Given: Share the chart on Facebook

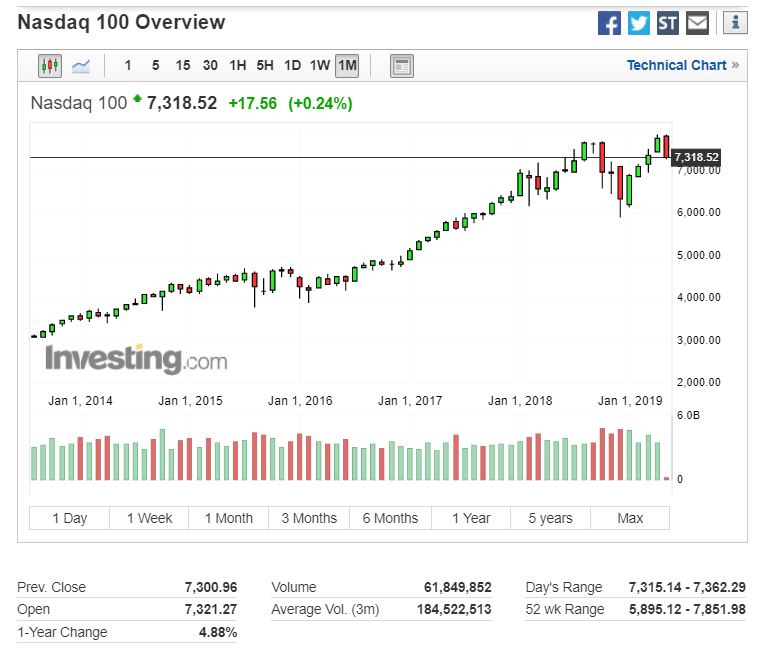Looking at the screenshot, I should coord(609,23).
